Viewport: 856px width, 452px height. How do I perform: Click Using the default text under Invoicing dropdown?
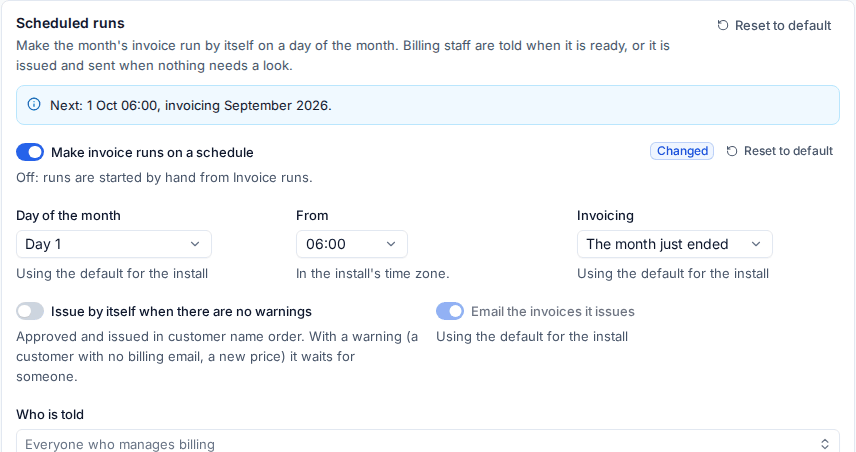[x=673, y=273]
